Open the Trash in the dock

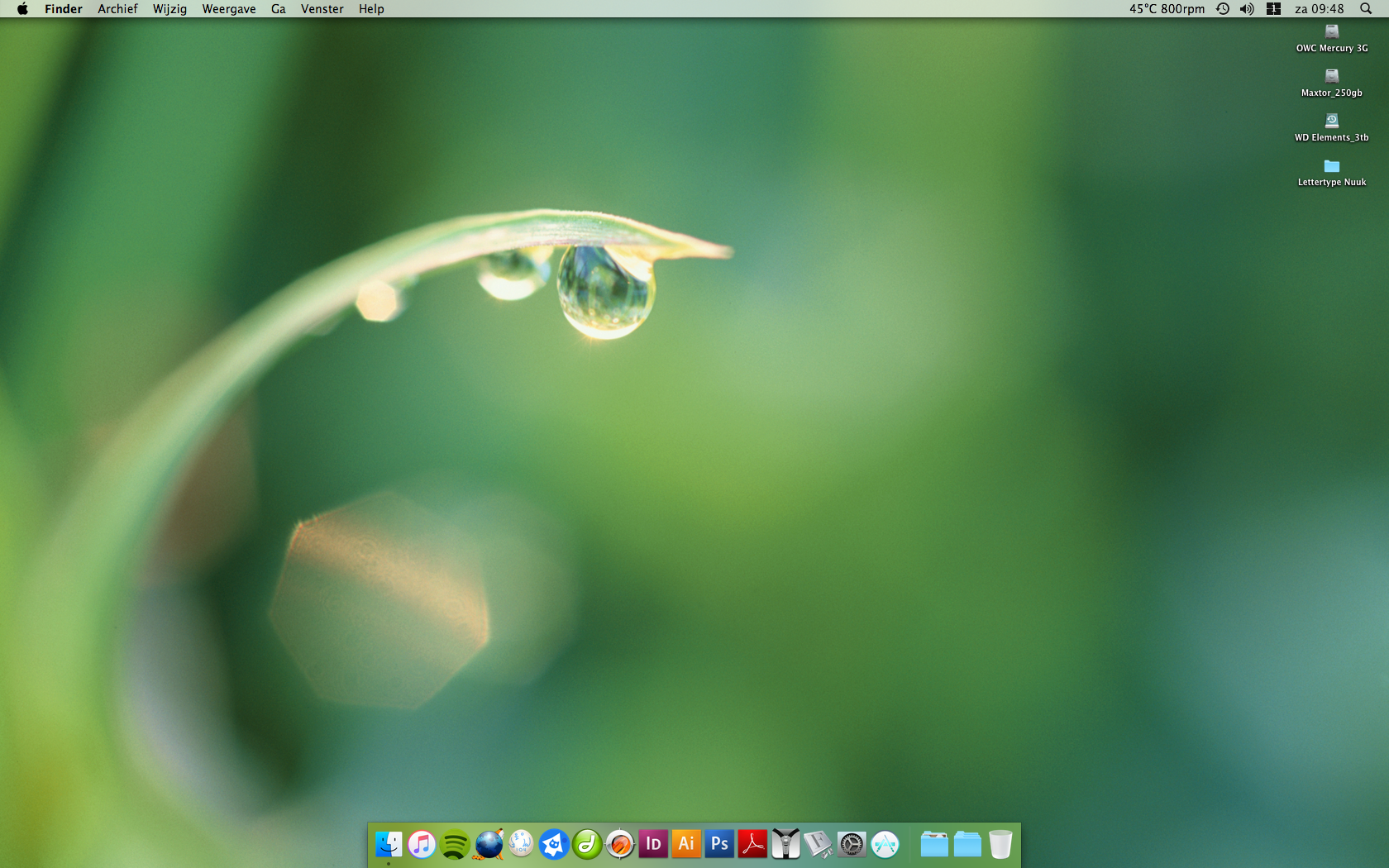coord(1000,844)
